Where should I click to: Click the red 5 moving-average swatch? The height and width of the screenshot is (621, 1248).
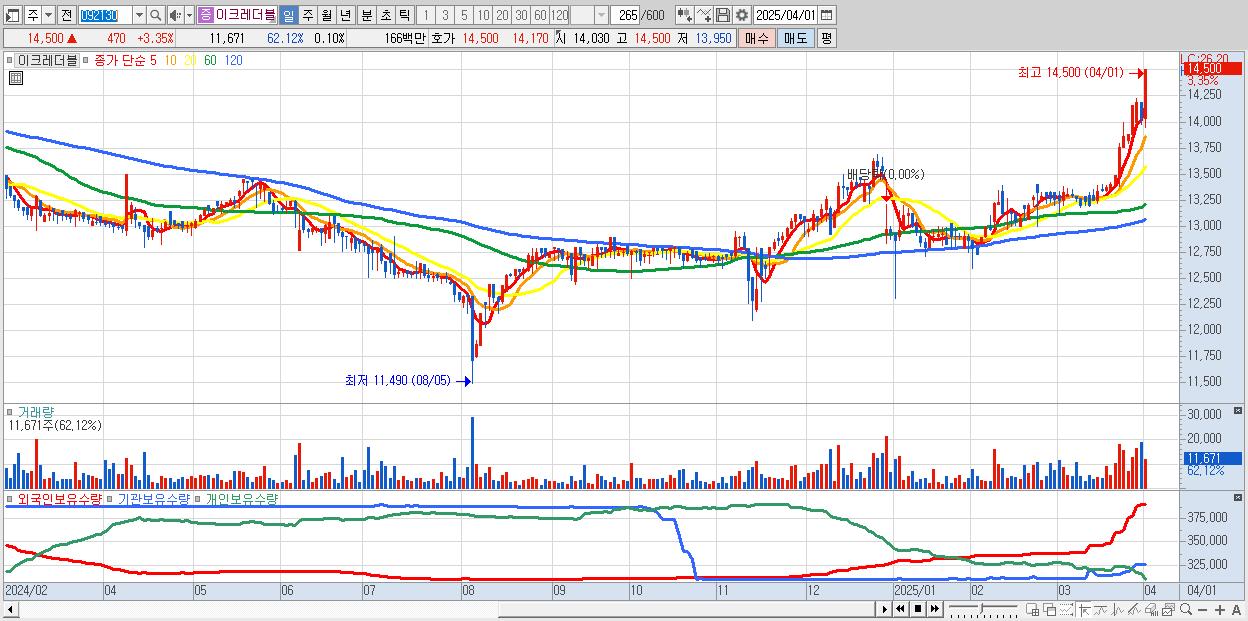pos(153,60)
